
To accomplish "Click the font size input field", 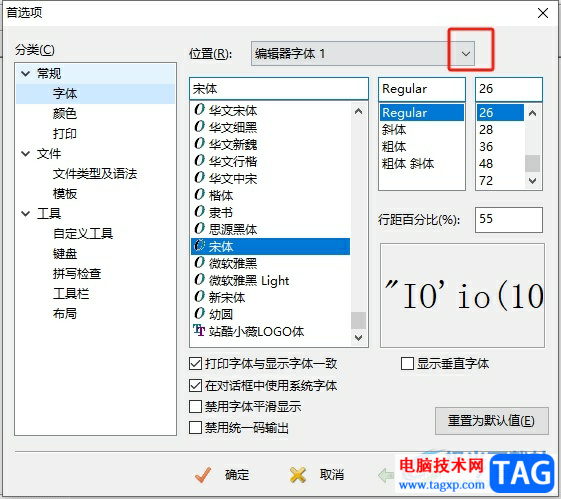I will coord(508,88).
